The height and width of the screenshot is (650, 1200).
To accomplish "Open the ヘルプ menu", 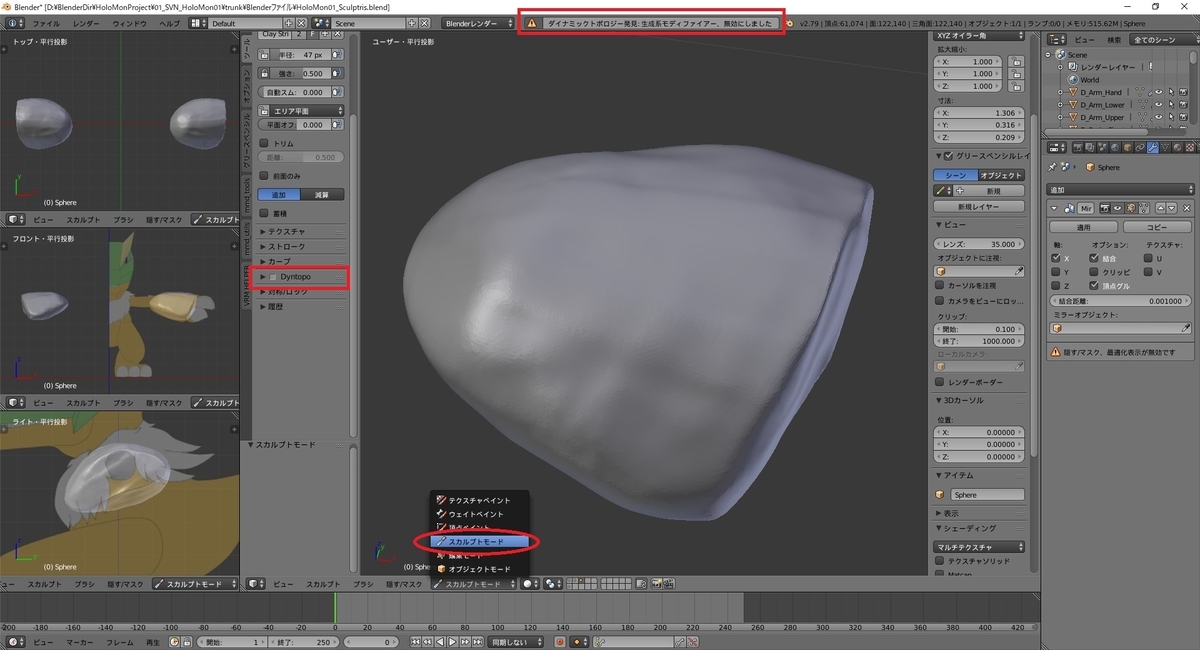I will tap(171, 22).
